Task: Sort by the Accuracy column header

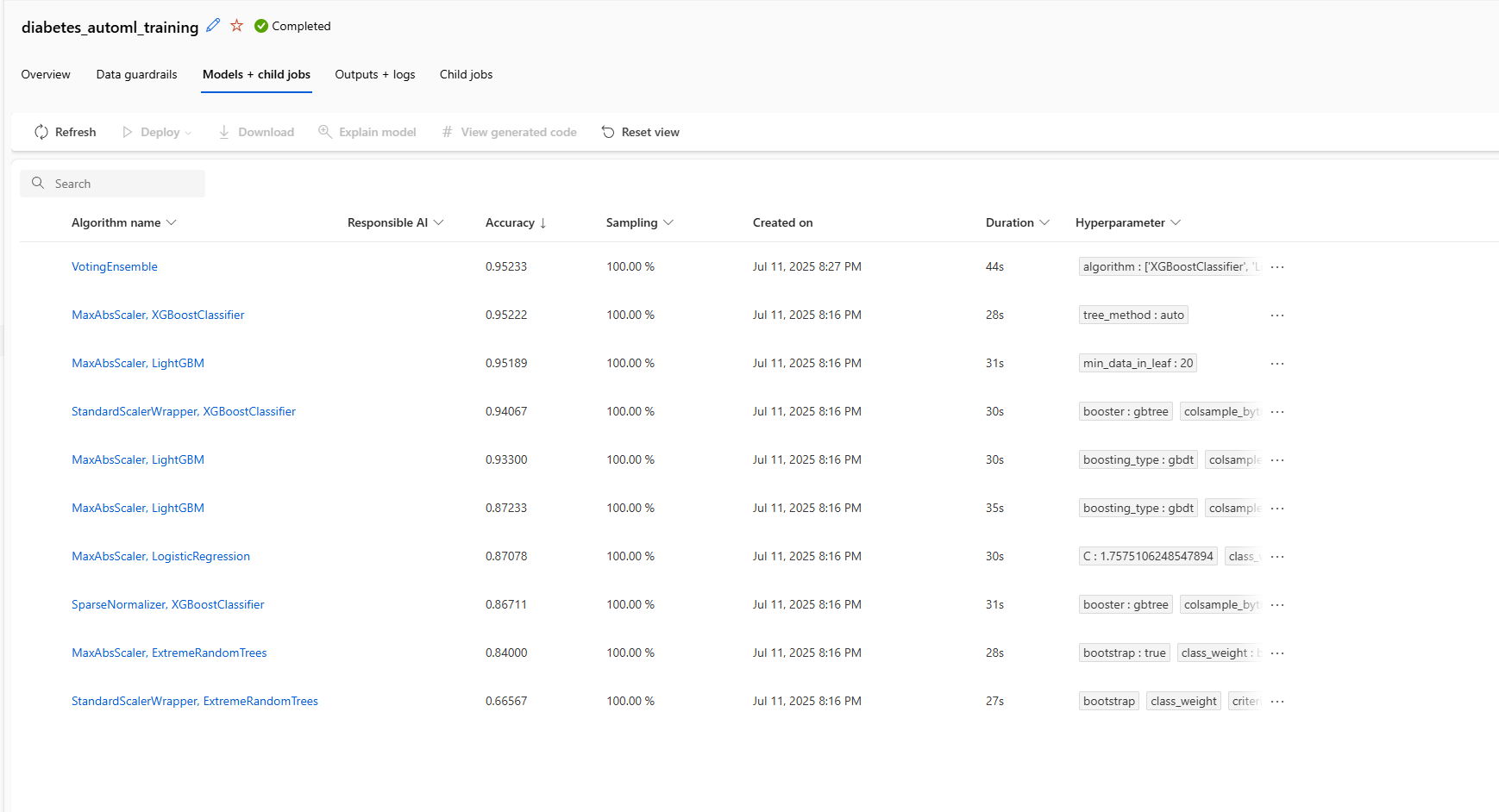Action: tap(510, 222)
